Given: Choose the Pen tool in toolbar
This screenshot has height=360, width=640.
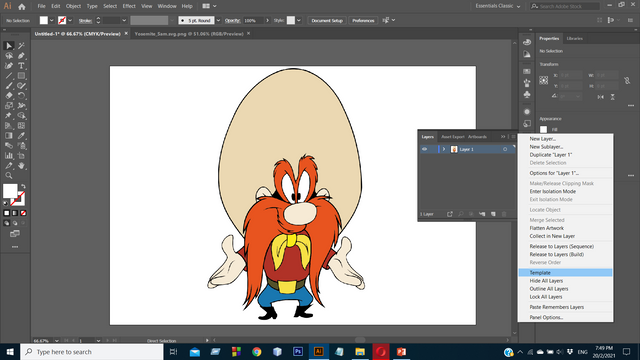Looking at the screenshot, I should click(21, 56).
